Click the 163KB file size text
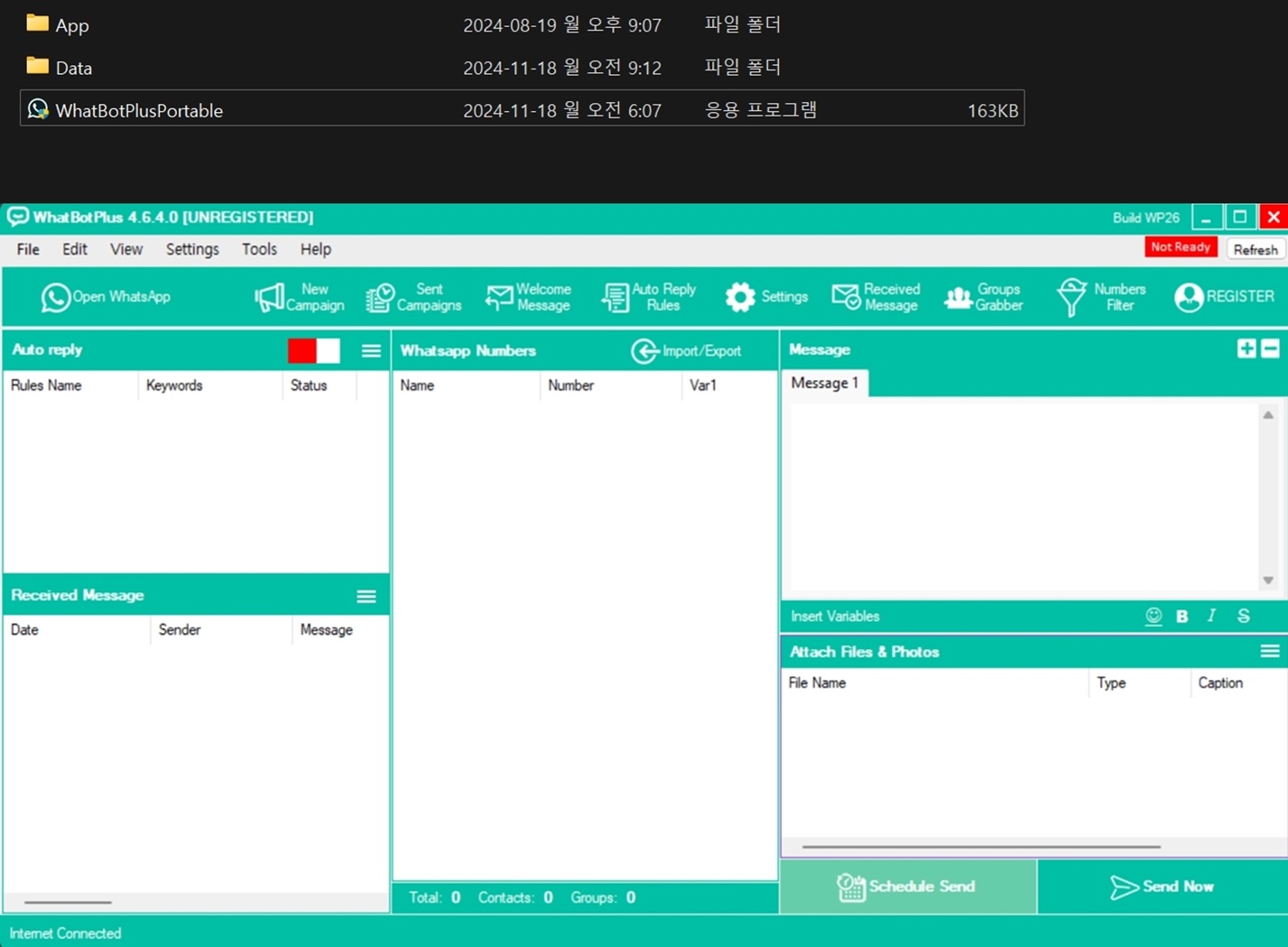 tap(993, 110)
